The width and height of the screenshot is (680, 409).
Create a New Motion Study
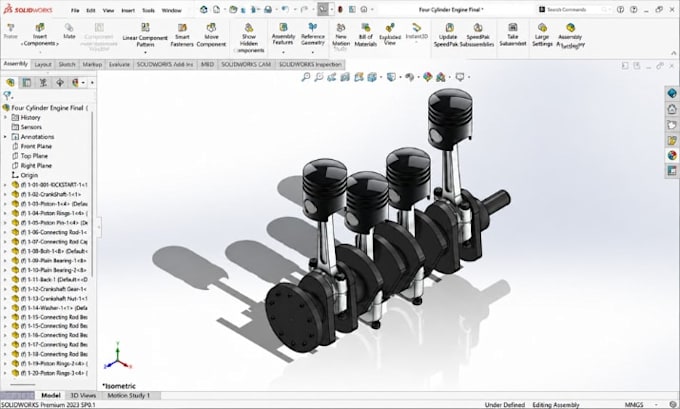[x=341, y=37]
